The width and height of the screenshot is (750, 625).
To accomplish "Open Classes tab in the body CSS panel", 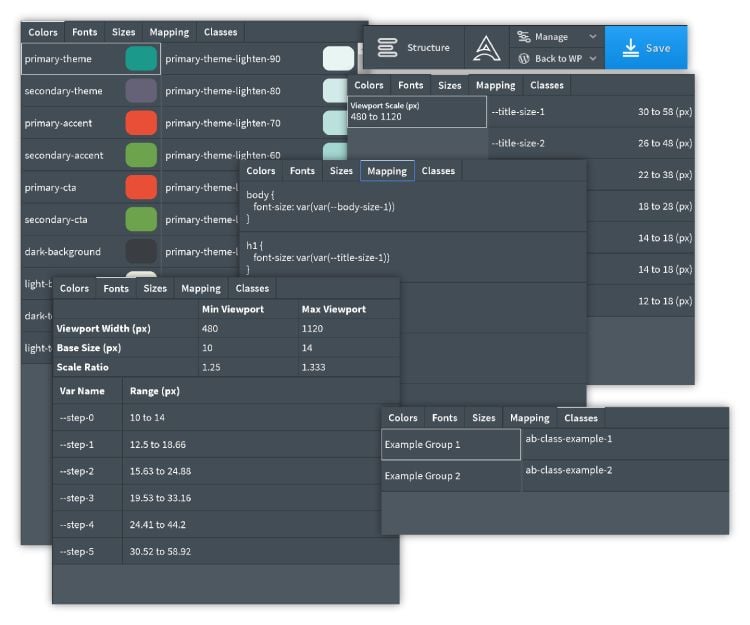I will click(438, 171).
